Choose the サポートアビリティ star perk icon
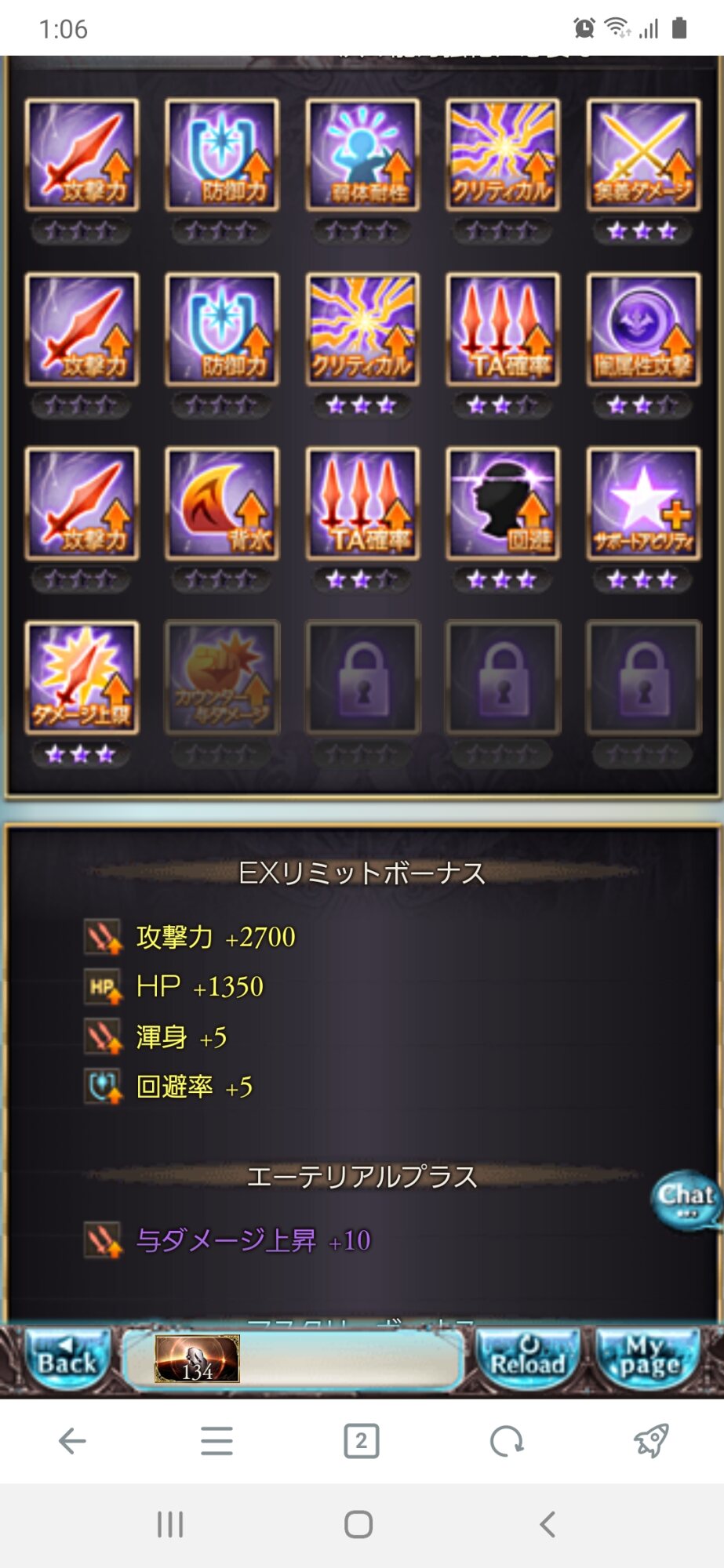 pyautogui.click(x=643, y=503)
